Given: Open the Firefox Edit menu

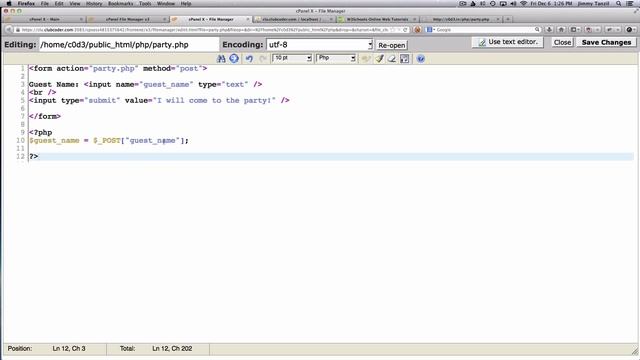Looking at the screenshot, I should 59,4.
